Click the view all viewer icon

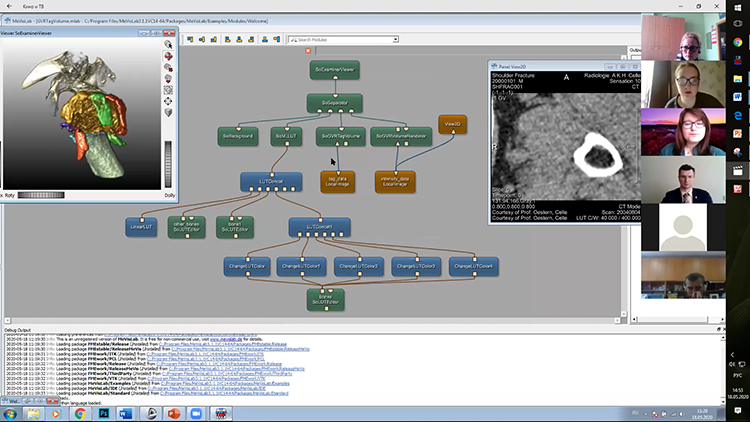(x=168, y=90)
